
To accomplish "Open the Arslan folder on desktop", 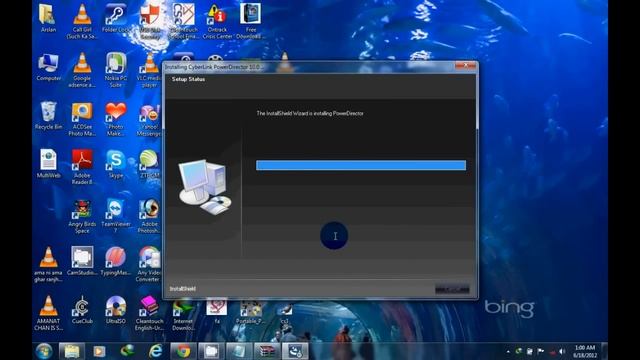I will click(48, 18).
